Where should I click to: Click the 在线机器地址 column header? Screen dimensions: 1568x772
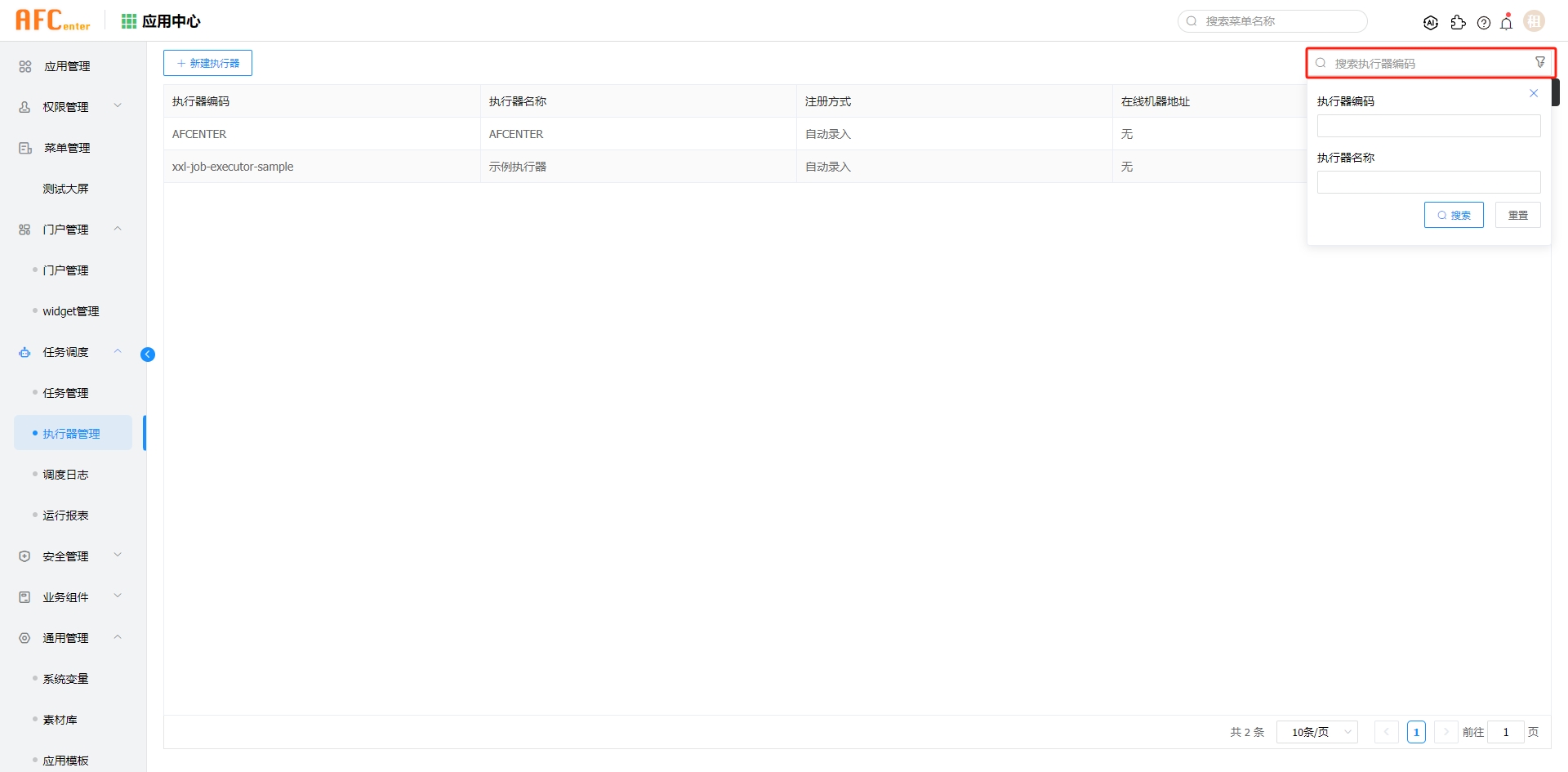click(x=1156, y=101)
